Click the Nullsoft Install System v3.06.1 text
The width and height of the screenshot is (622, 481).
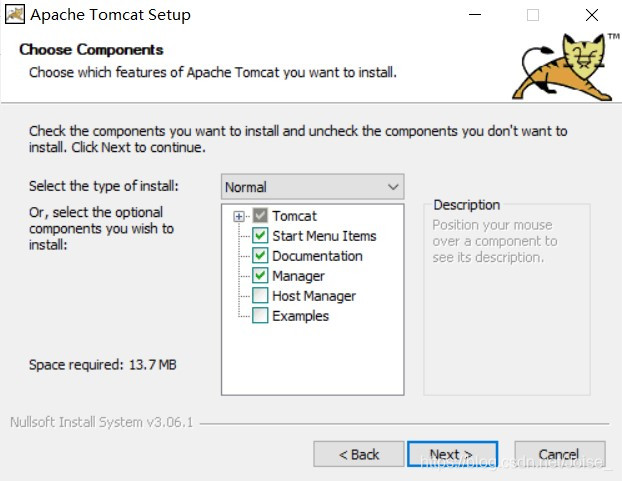pos(102,422)
